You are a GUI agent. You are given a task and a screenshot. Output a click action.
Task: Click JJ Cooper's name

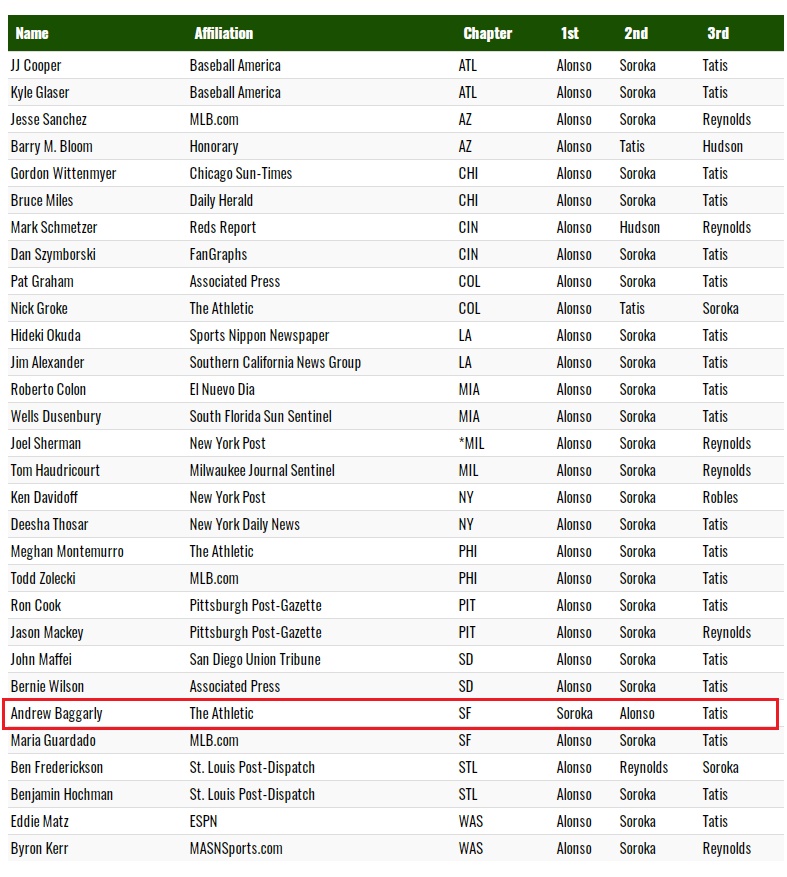(36, 65)
